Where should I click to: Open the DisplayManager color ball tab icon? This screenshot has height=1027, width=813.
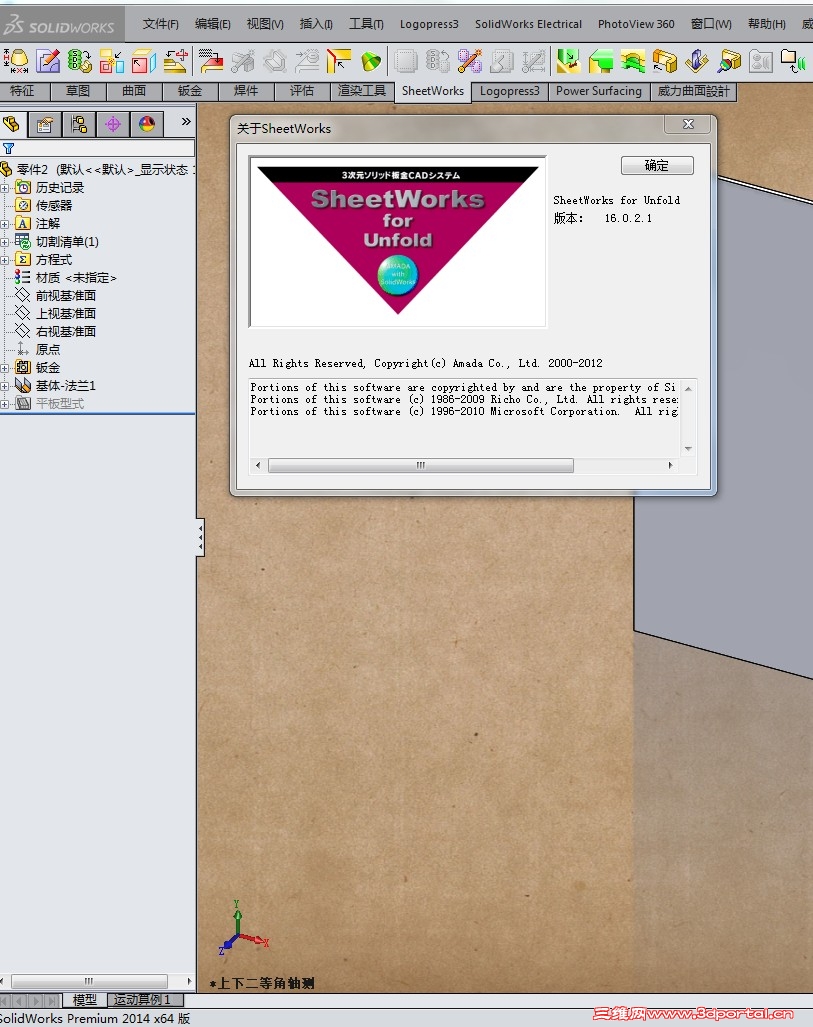(147, 124)
